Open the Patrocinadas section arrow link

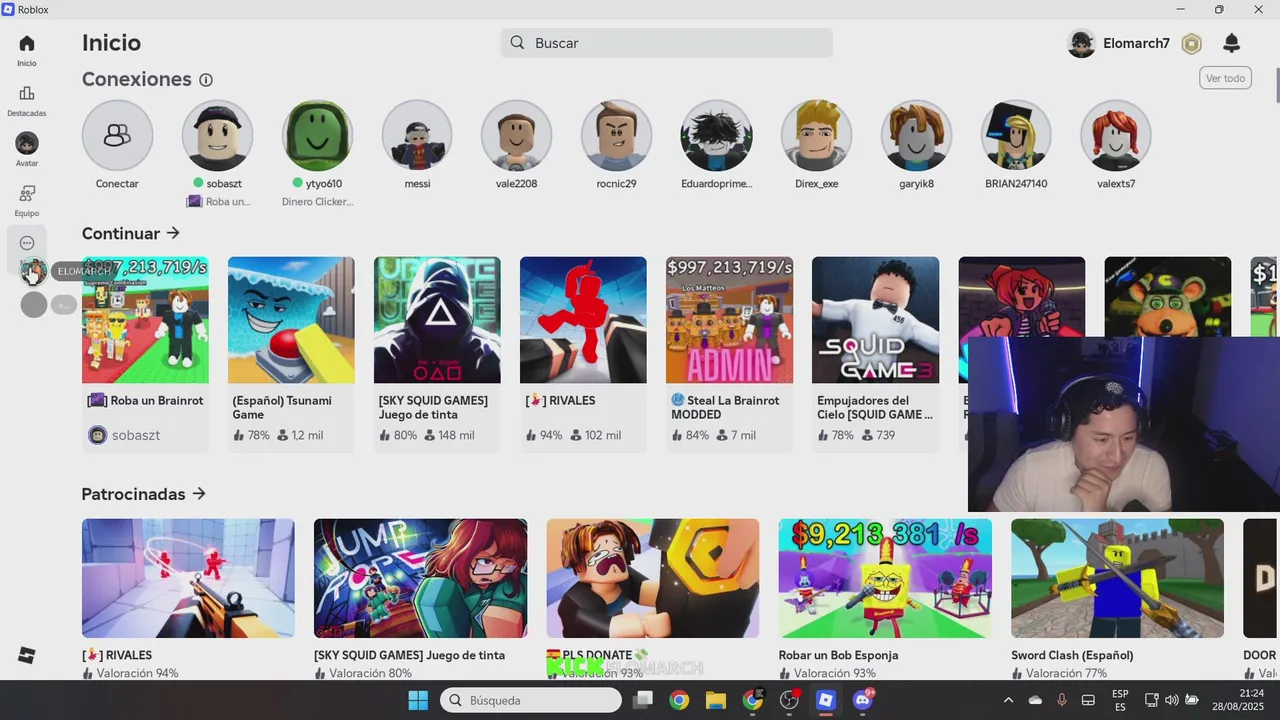pos(199,494)
